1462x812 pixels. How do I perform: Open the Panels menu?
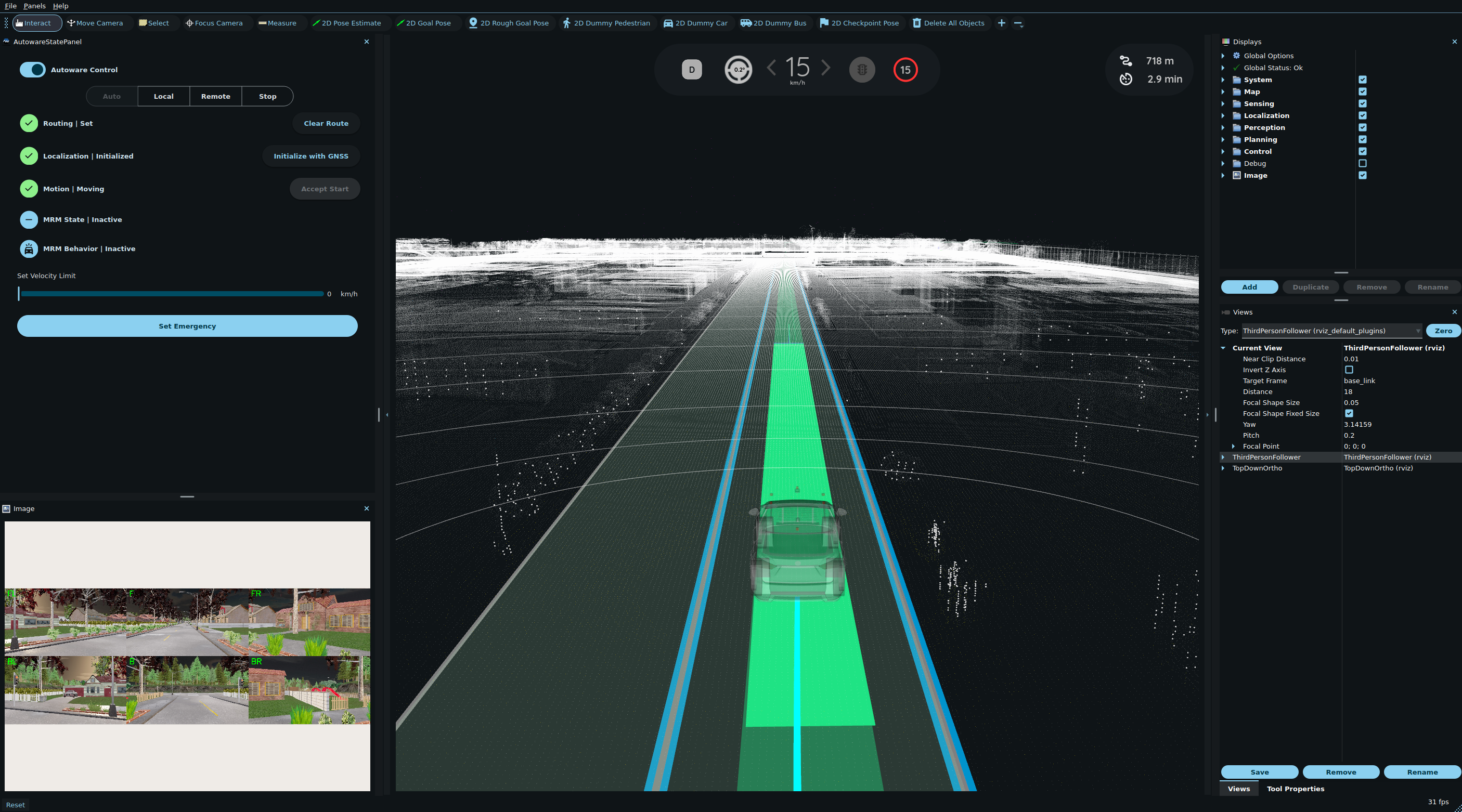[34, 6]
